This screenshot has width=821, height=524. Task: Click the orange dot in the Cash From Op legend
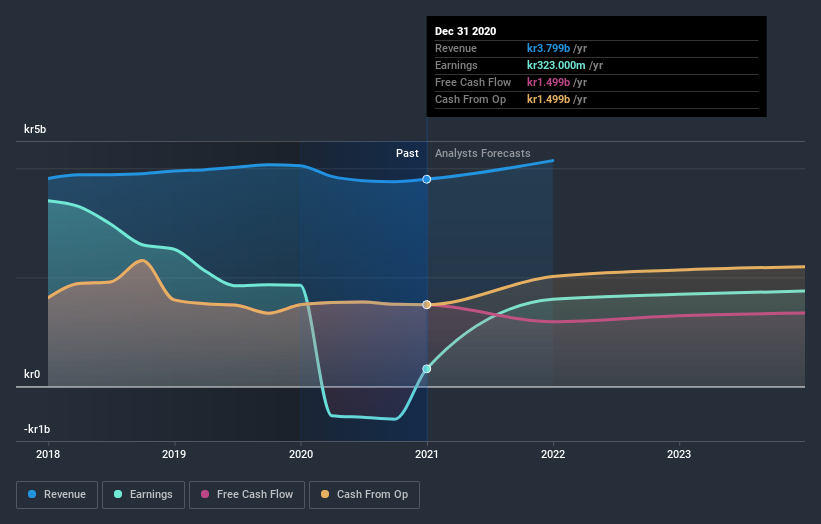point(325,494)
